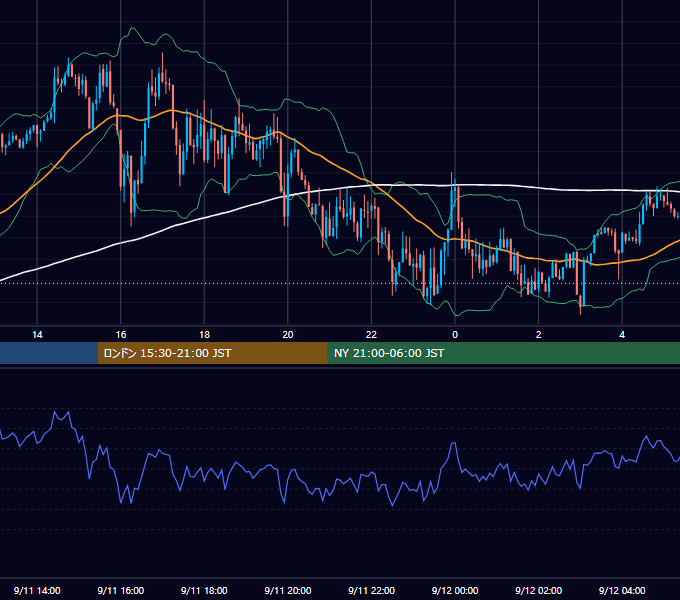Click the hour label 0 on the price chart axis
Image resolution: width=680 pixels, height=600 pixels.
click(x=455, y=335)
